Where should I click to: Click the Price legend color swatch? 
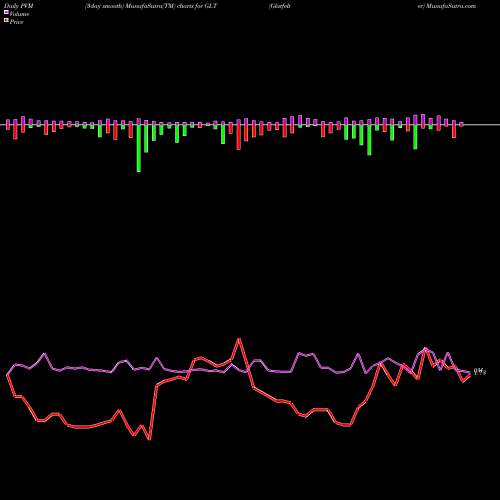pyautogui.click(x=6, y=20)
